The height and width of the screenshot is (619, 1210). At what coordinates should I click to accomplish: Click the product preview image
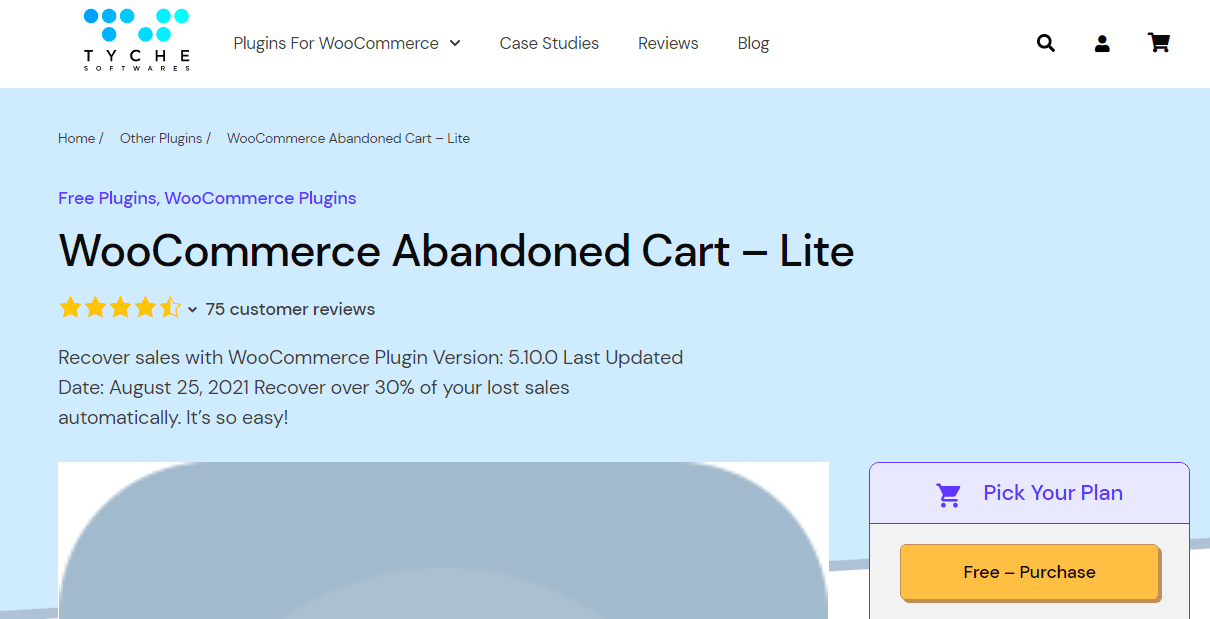[443, 540]
